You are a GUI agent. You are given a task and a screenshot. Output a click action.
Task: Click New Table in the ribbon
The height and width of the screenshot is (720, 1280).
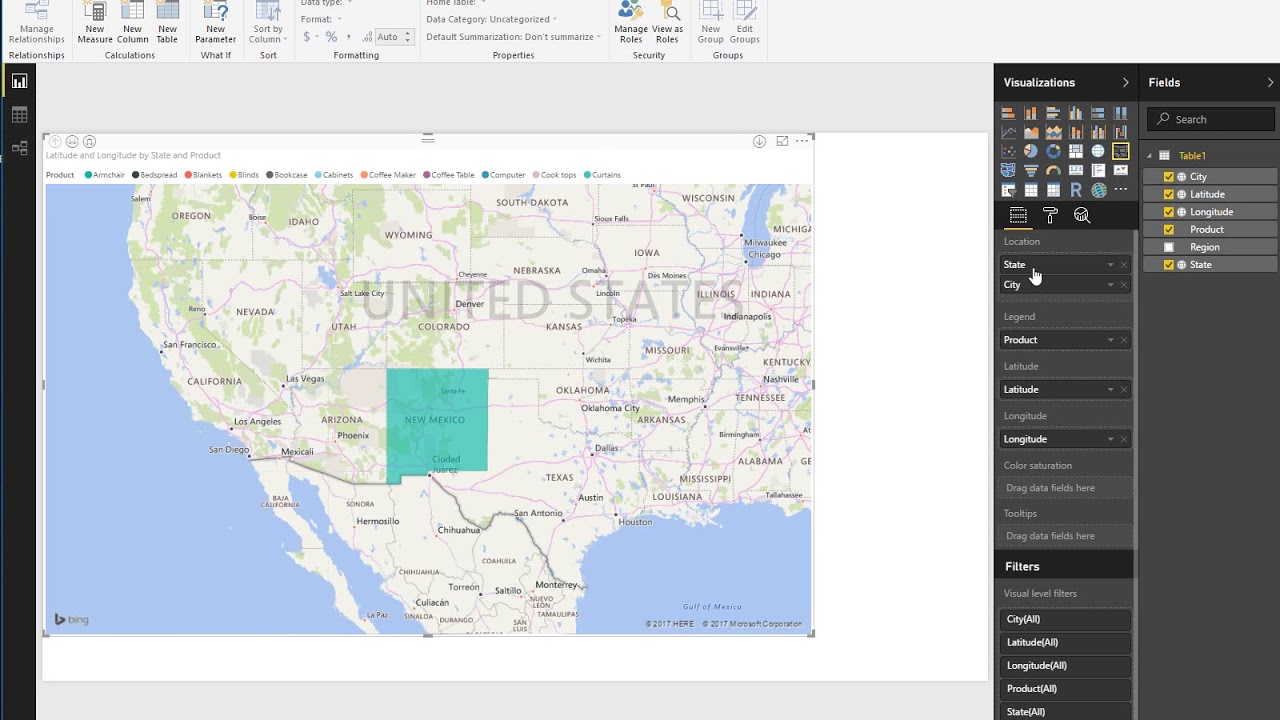click(167, 23)
